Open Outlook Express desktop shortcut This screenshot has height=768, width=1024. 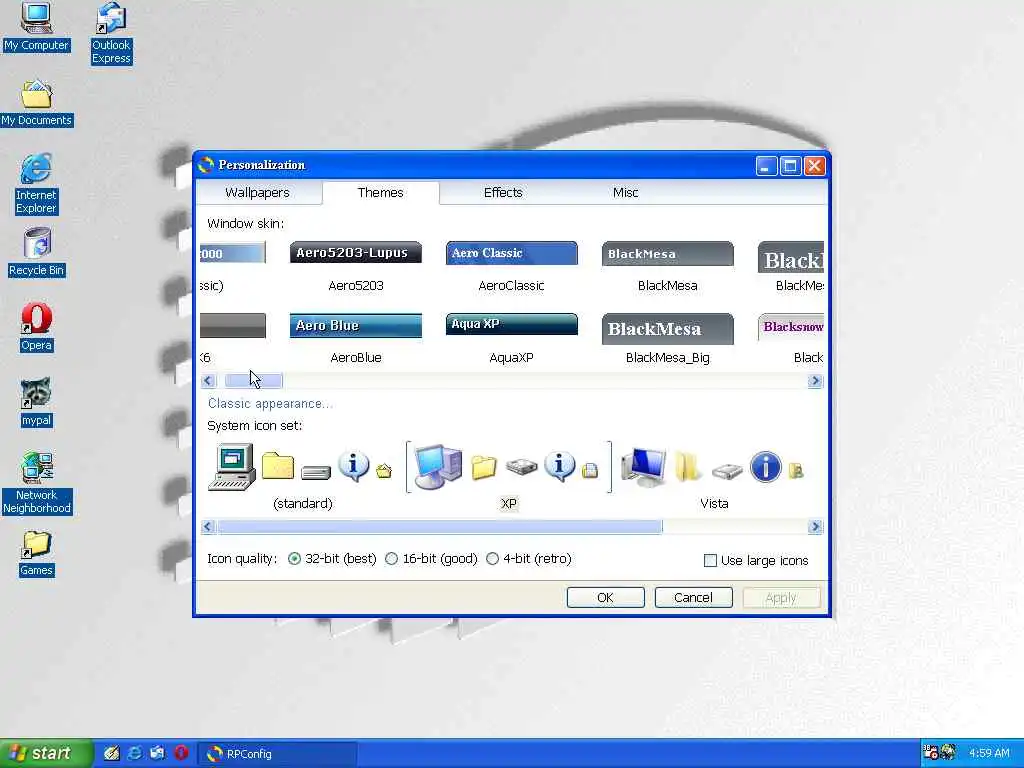(111, 33)
